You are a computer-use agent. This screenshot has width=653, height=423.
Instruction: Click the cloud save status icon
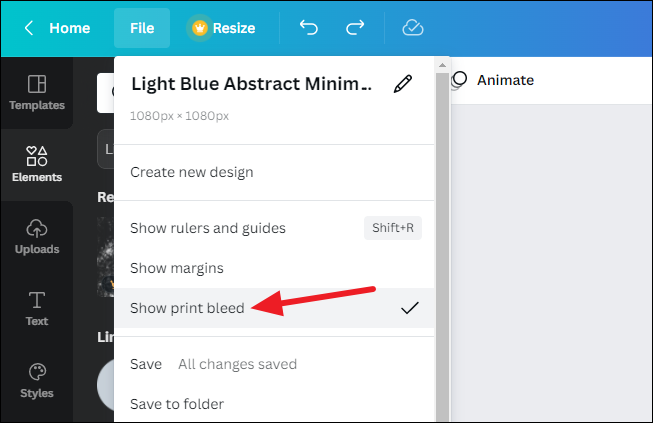tap(413, 28)
